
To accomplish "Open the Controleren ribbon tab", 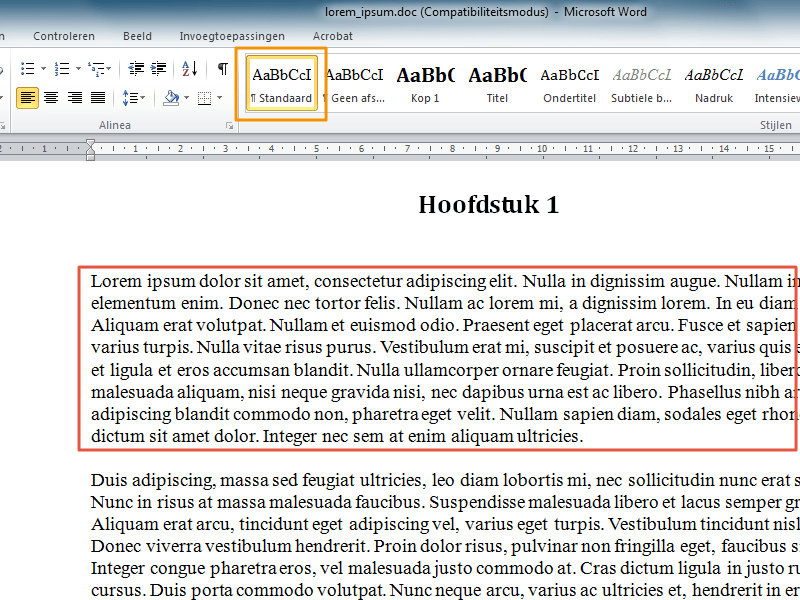I will coord(64,36).
